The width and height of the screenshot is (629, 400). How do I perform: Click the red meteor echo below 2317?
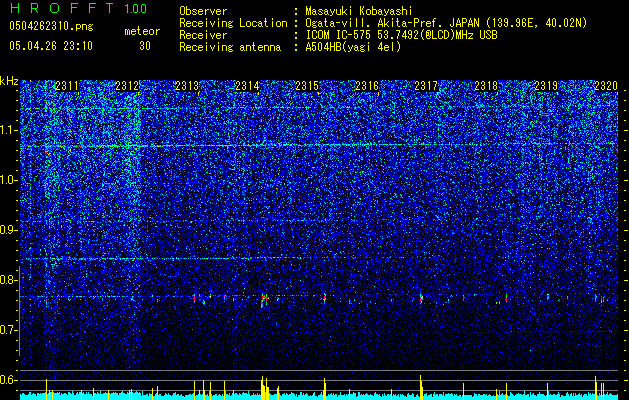[421, 299]
